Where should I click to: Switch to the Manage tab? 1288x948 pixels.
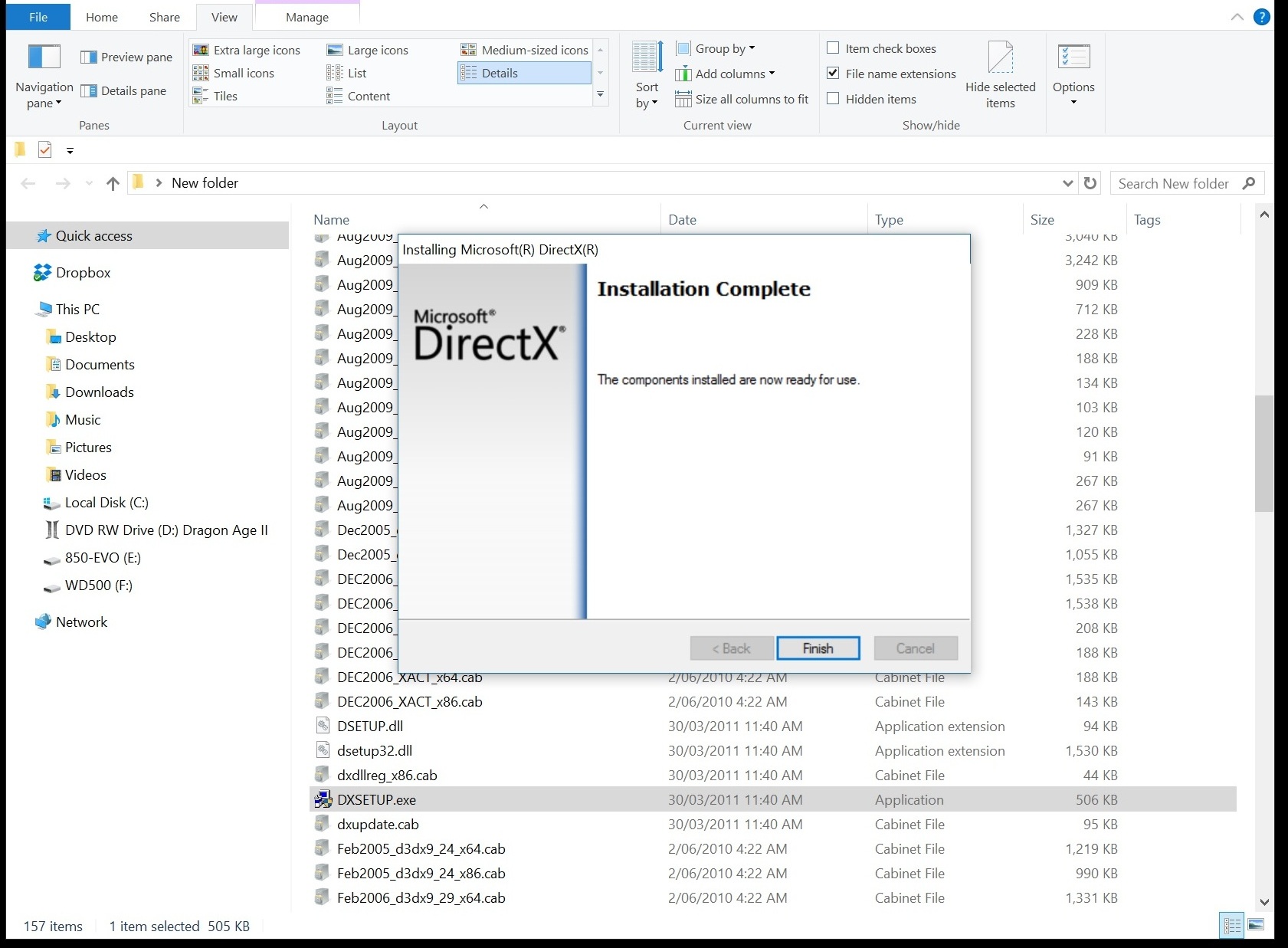307,17
